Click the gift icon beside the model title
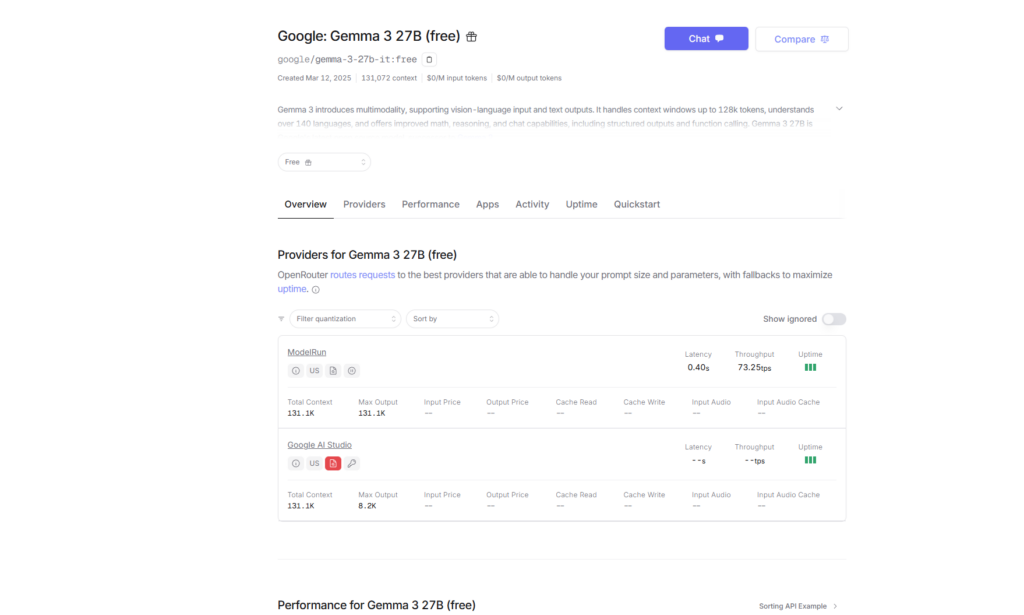The height and width of the screenshot is (615, 1024). pyautogui.click(x=470, y=36)
